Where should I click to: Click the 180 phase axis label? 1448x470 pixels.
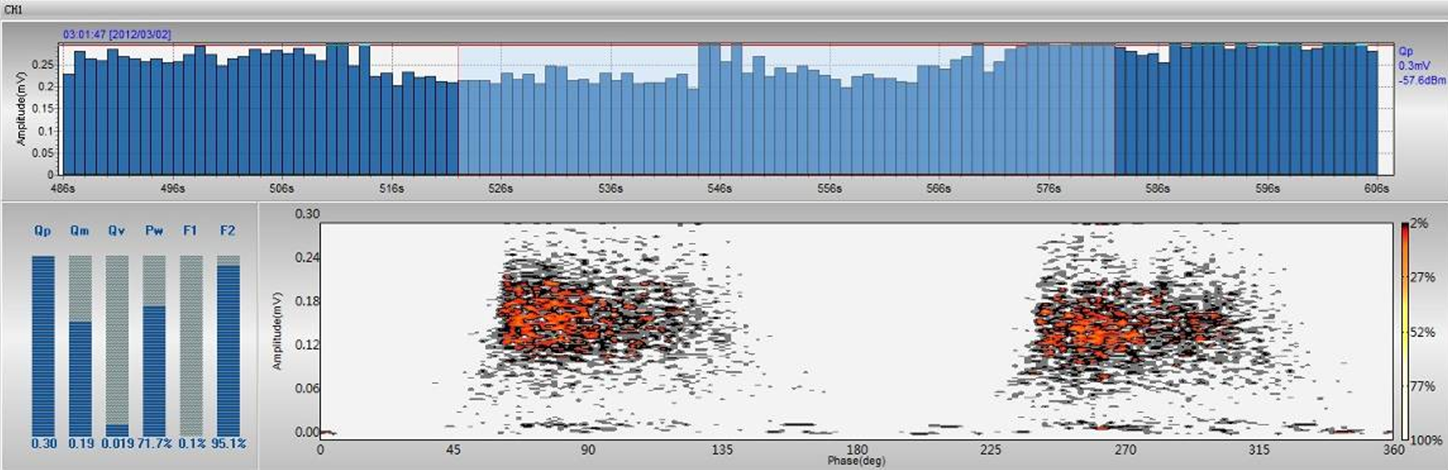(x=858, y=450)
